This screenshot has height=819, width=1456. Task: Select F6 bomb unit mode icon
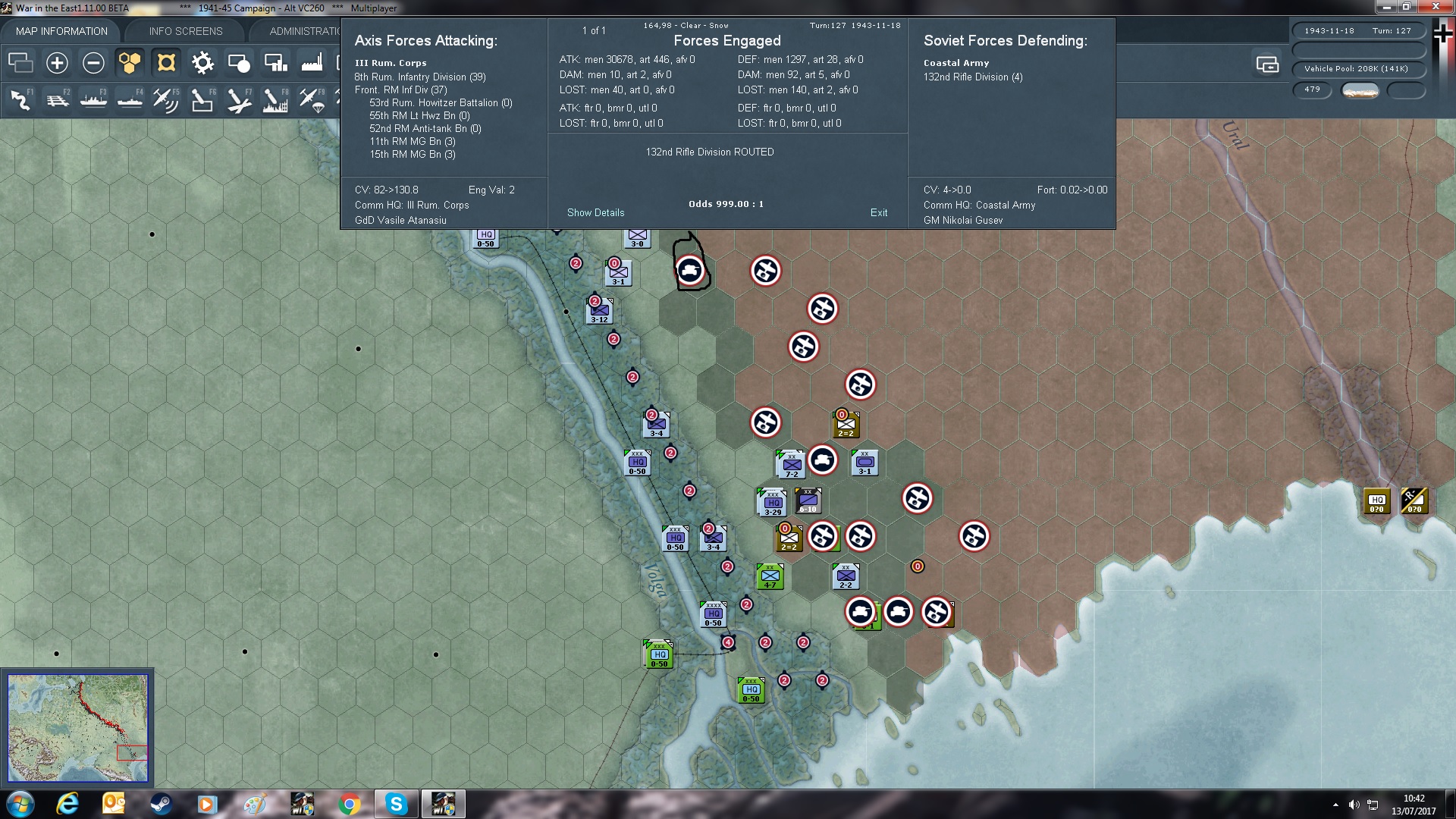pyautogui.click(x=202, y=100)
